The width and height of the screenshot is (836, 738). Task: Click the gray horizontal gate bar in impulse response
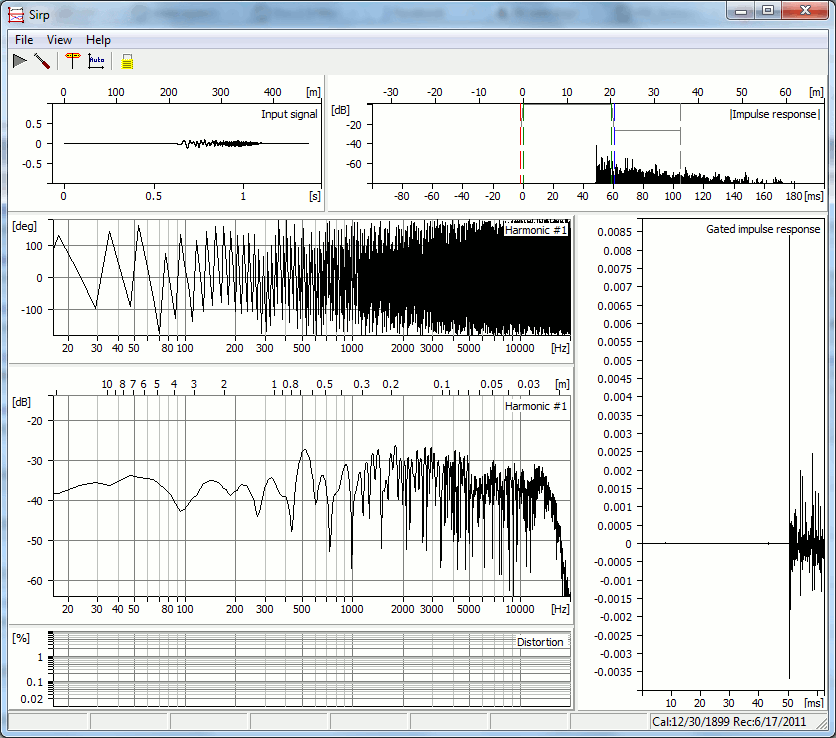coord(647,130)
